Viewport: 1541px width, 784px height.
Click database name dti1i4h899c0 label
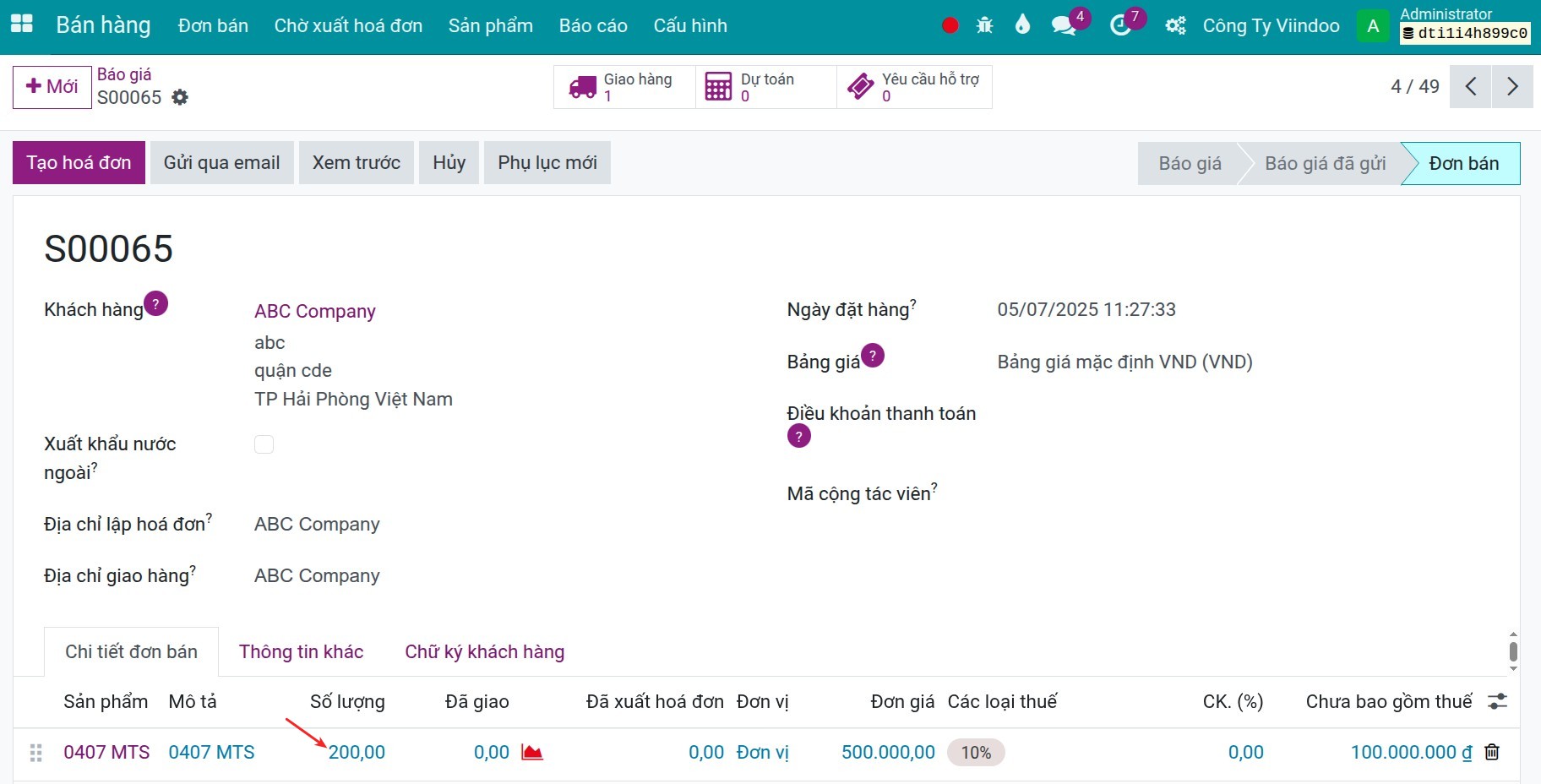[x=1465, y=33]
